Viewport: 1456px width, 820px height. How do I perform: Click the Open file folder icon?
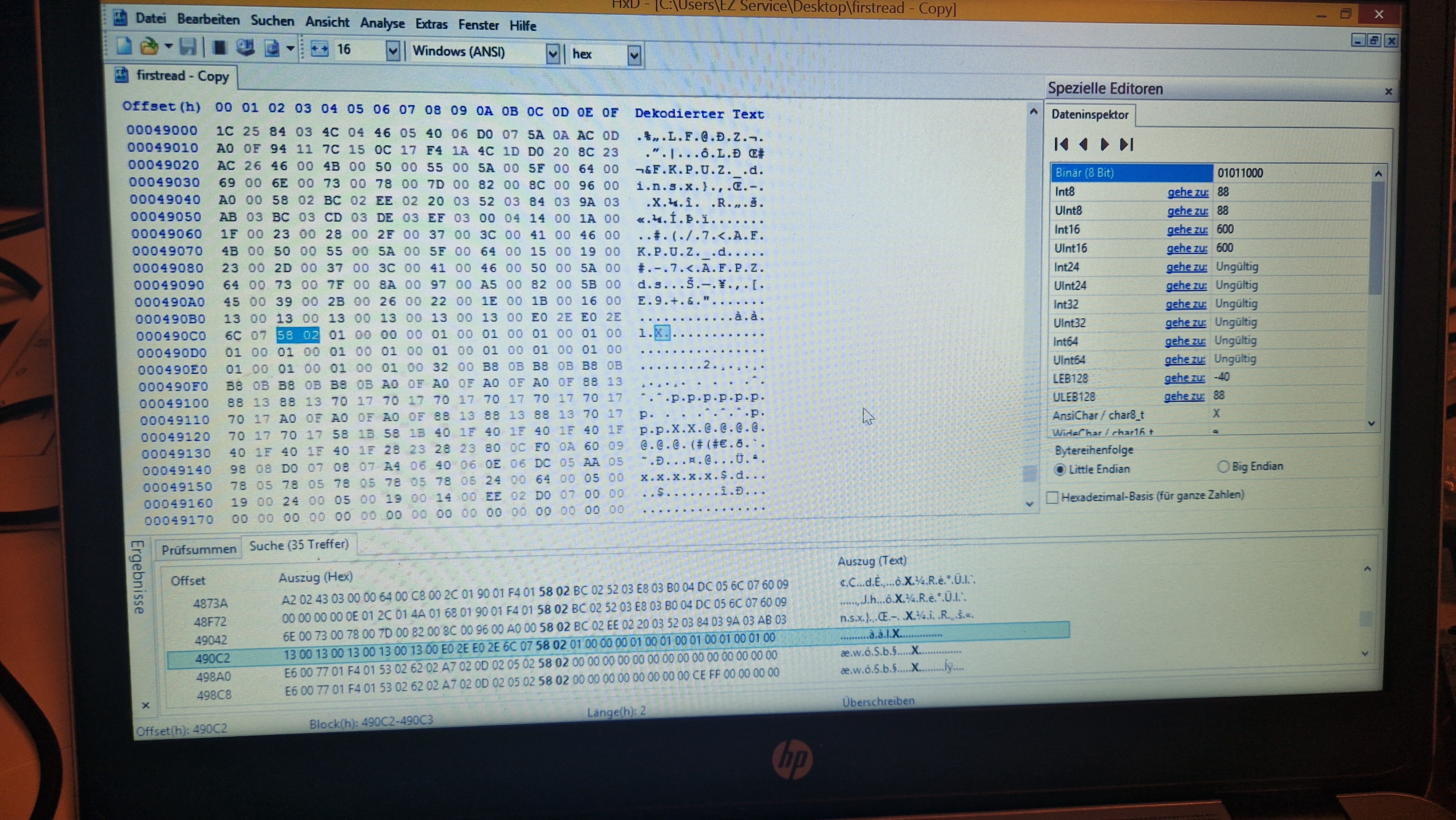tap(149, 46)
